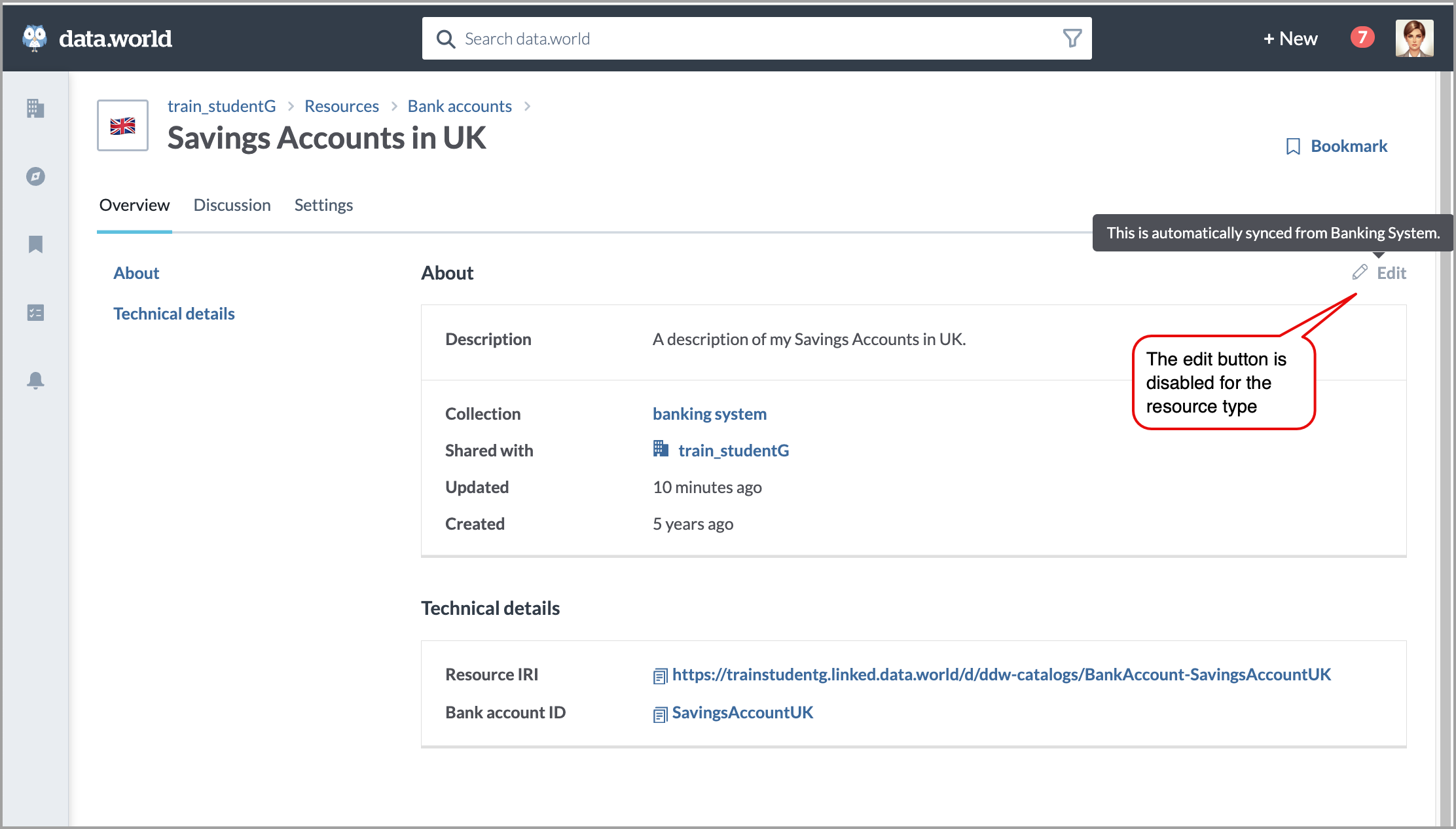
Task: Switch to the Overview tab
Action: [134, 205]
